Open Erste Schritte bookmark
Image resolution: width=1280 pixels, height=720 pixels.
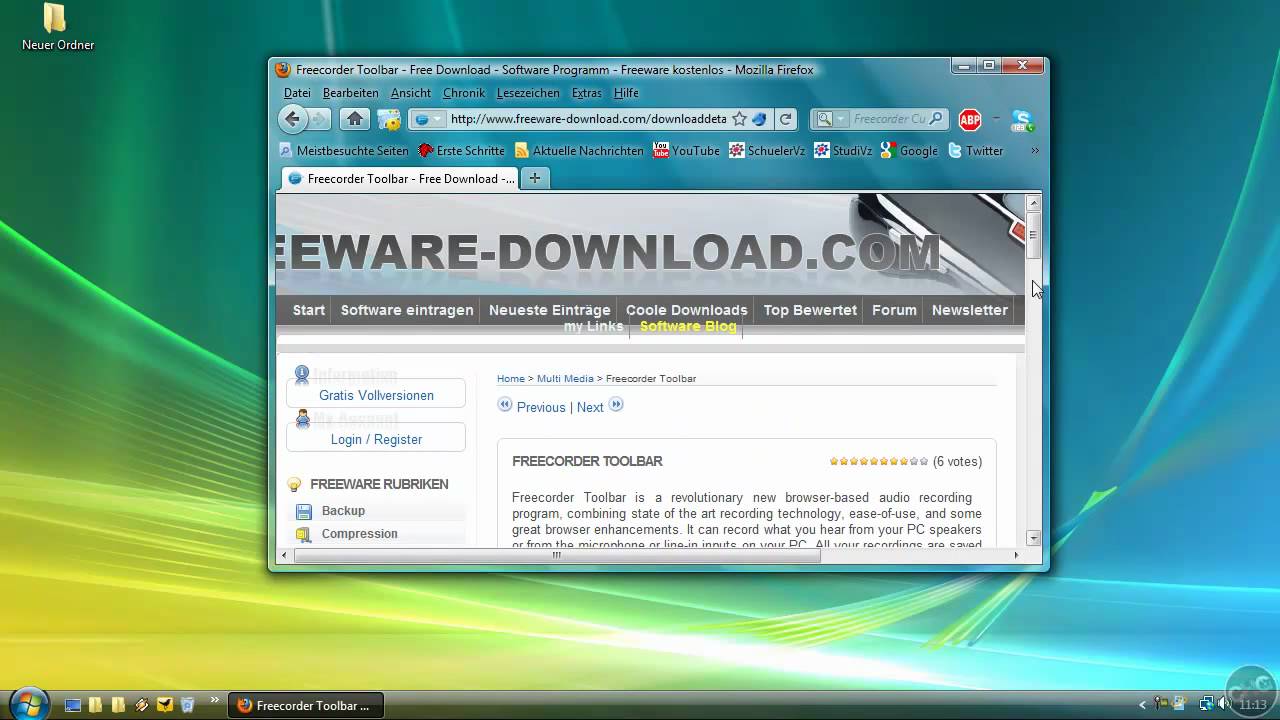click(461, 151)
